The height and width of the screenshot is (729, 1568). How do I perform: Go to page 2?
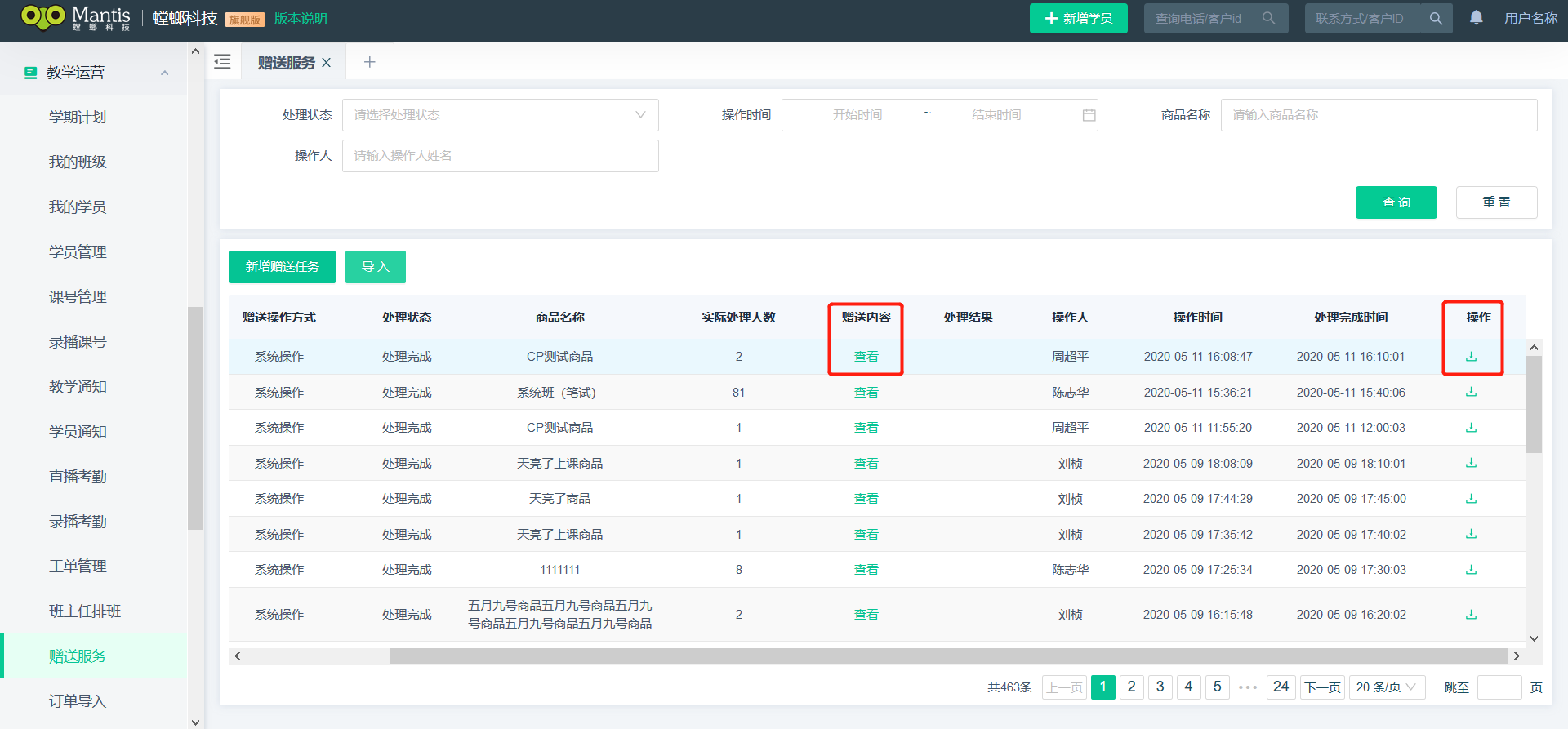(x=1131, y=687)
